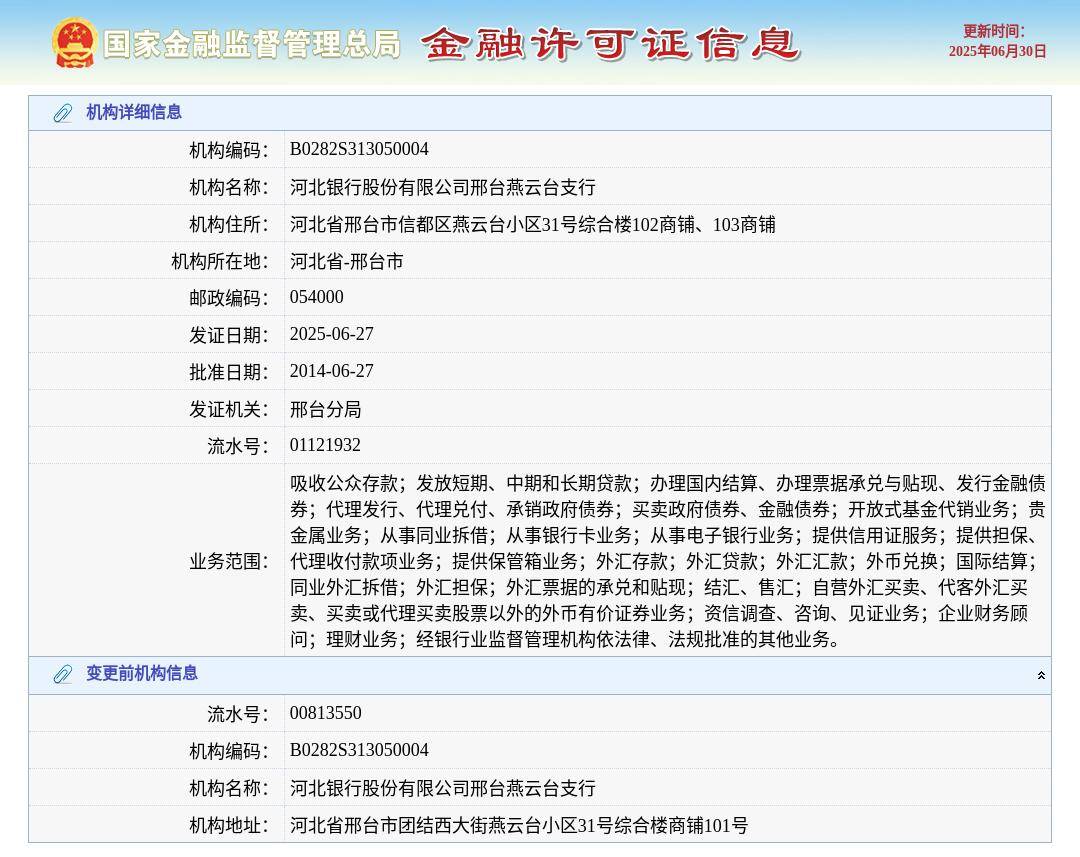Screen dimensions: 1080x857
Task: Select institution code B0282S313050004 in the details section
Action: coord(359,149)
